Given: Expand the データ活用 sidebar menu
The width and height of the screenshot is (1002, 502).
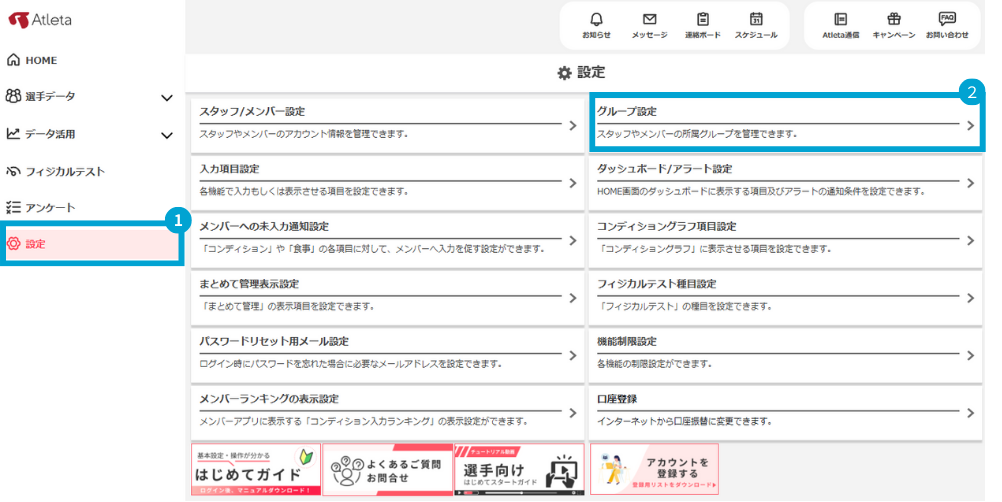Looking at the screenshot, I should click(167, 134).
